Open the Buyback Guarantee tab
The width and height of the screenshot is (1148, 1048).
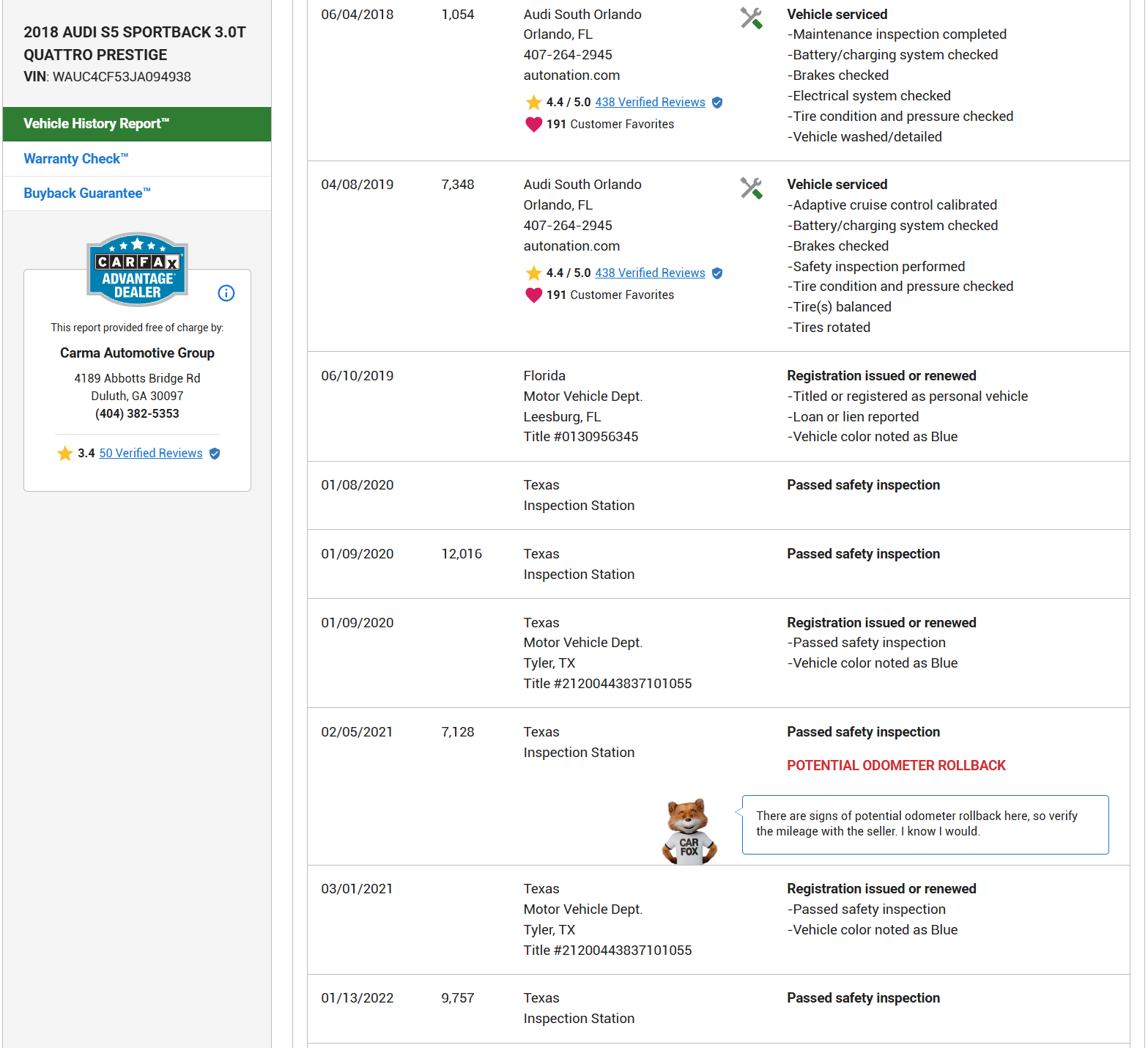(x=87, y=193)
